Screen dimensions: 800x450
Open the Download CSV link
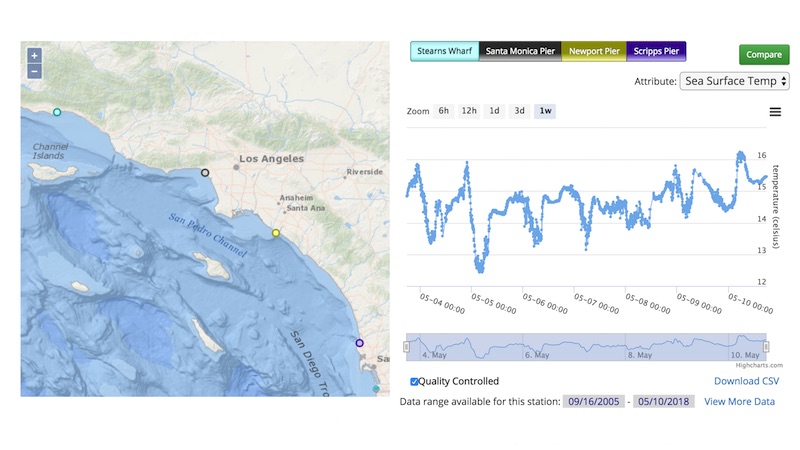click(746, 381)
